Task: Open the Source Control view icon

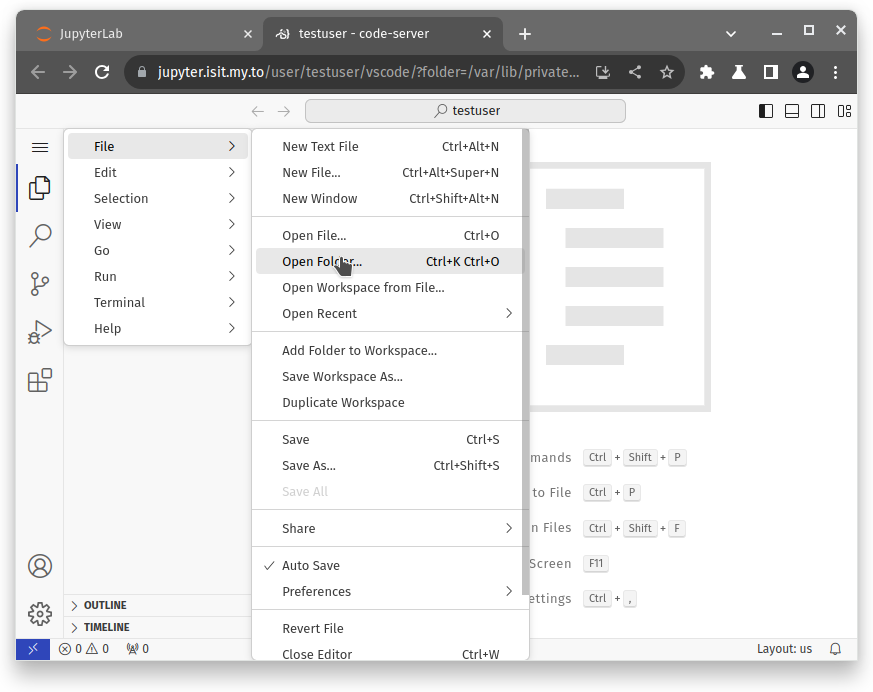Action: (x=40, y=284)
